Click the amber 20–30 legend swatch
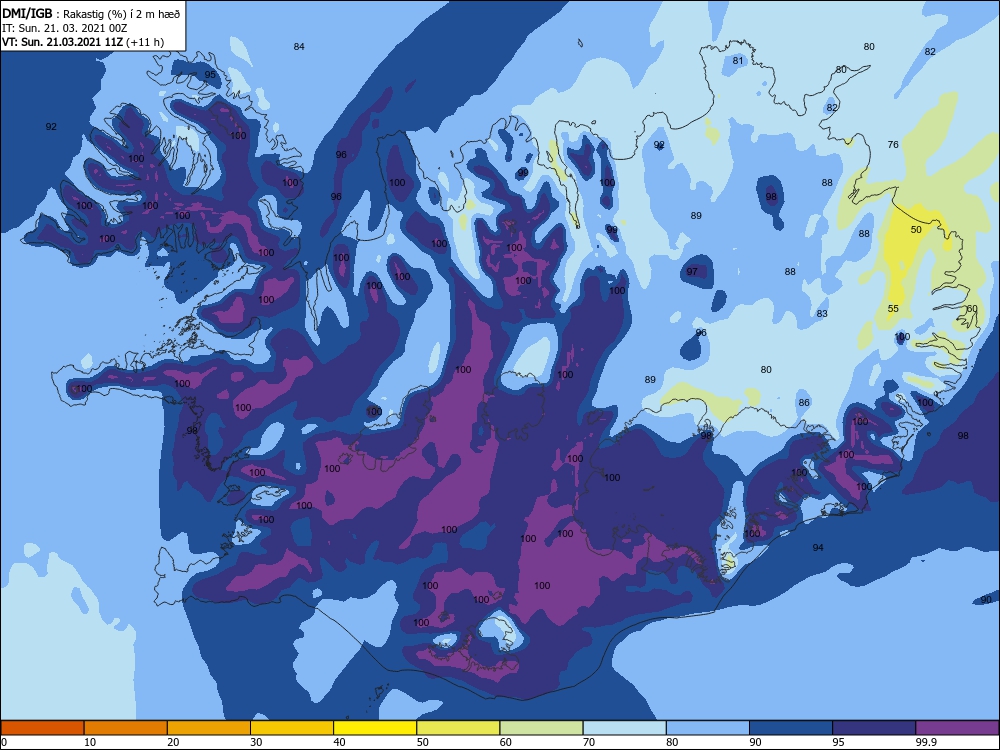Viewport: 1000px width, 750px height. (x=209, y=728)
